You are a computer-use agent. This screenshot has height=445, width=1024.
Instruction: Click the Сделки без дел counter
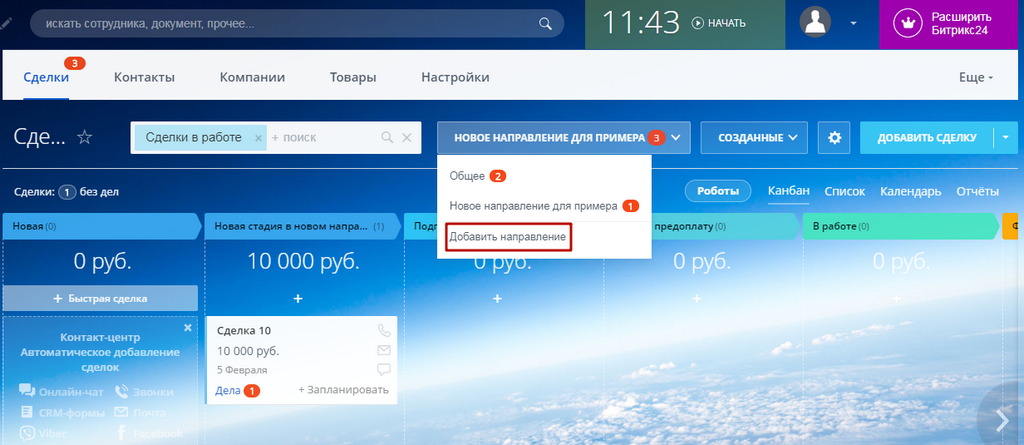67,192
